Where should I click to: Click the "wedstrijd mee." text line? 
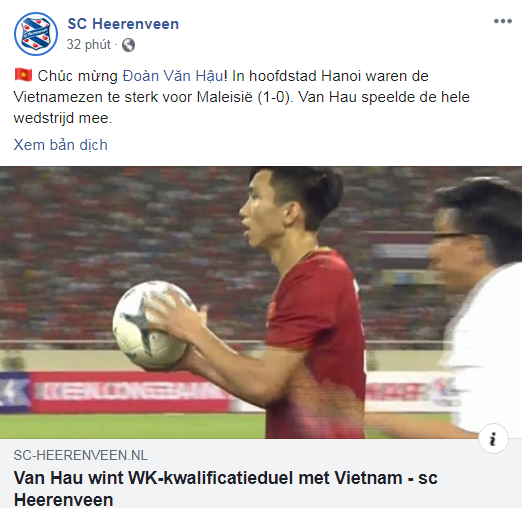pos(63,118)
